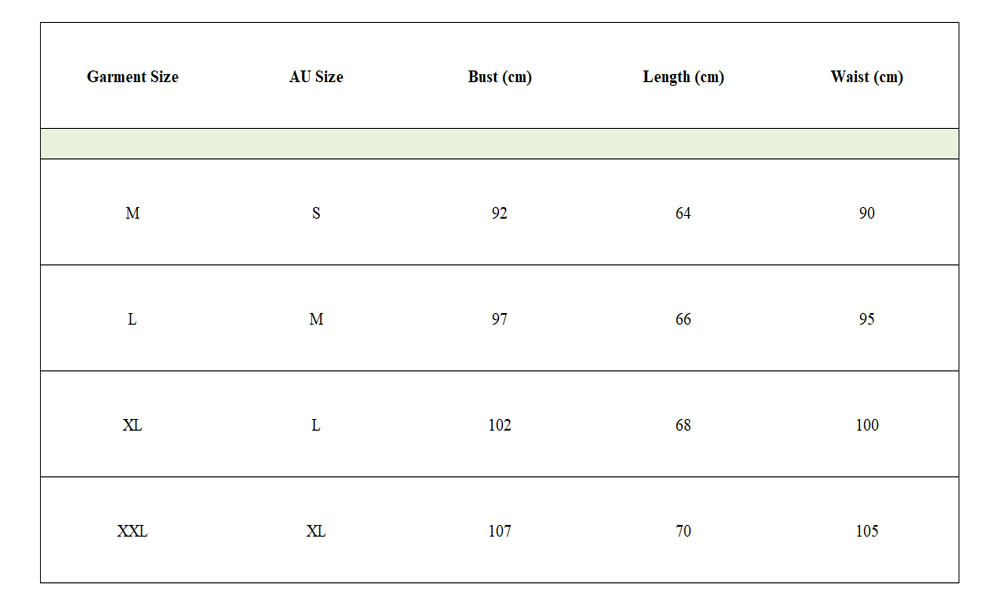
Task: Click AU size S cell
Action: click(316, 213)
